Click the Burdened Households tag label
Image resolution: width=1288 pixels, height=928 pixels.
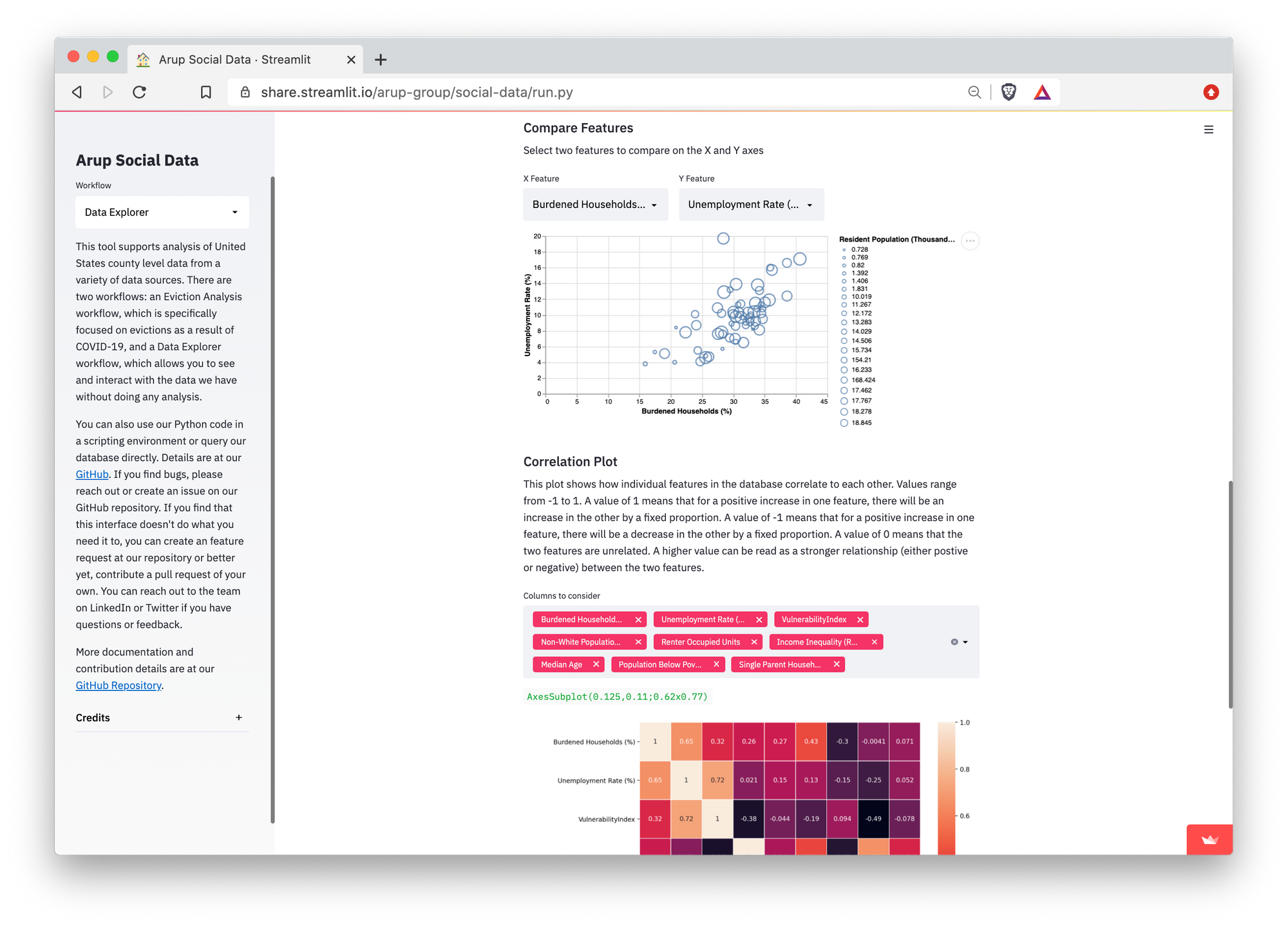click(581, 620)
